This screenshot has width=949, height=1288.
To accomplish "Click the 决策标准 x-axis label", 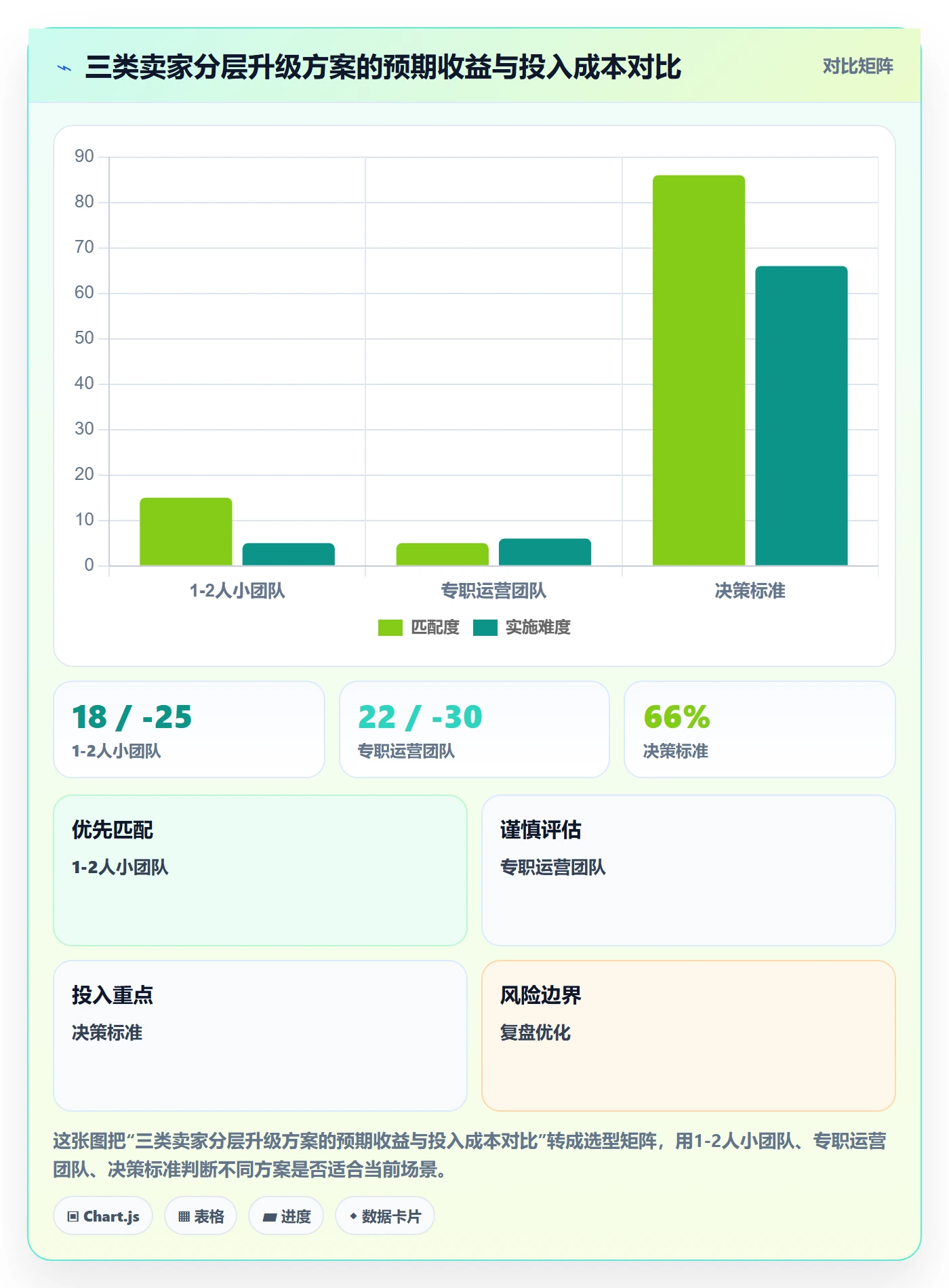I will 750,591.
